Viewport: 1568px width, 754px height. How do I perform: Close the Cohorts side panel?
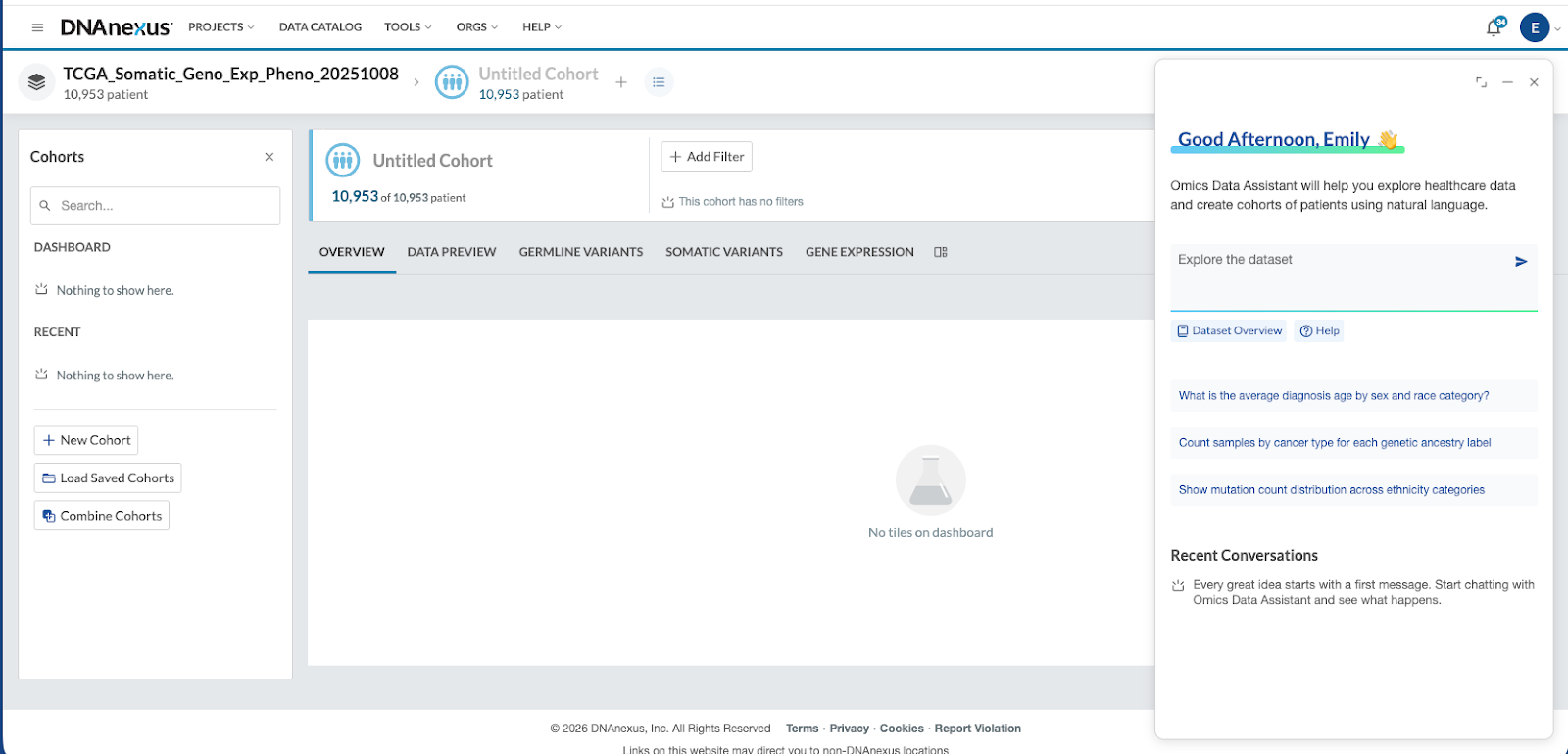coord(269,157)
